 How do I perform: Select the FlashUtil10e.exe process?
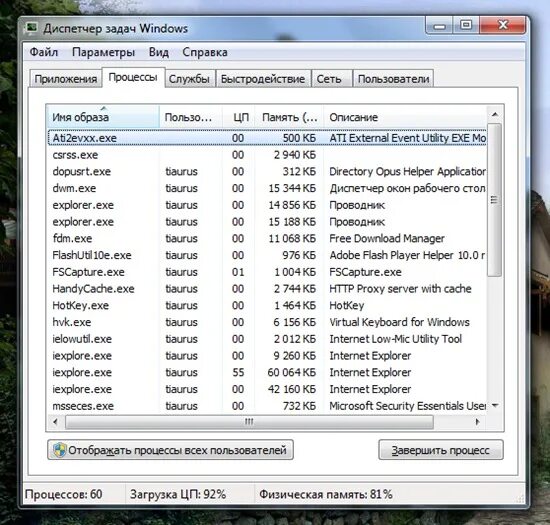pyautogui.click(x=267, y=255)
